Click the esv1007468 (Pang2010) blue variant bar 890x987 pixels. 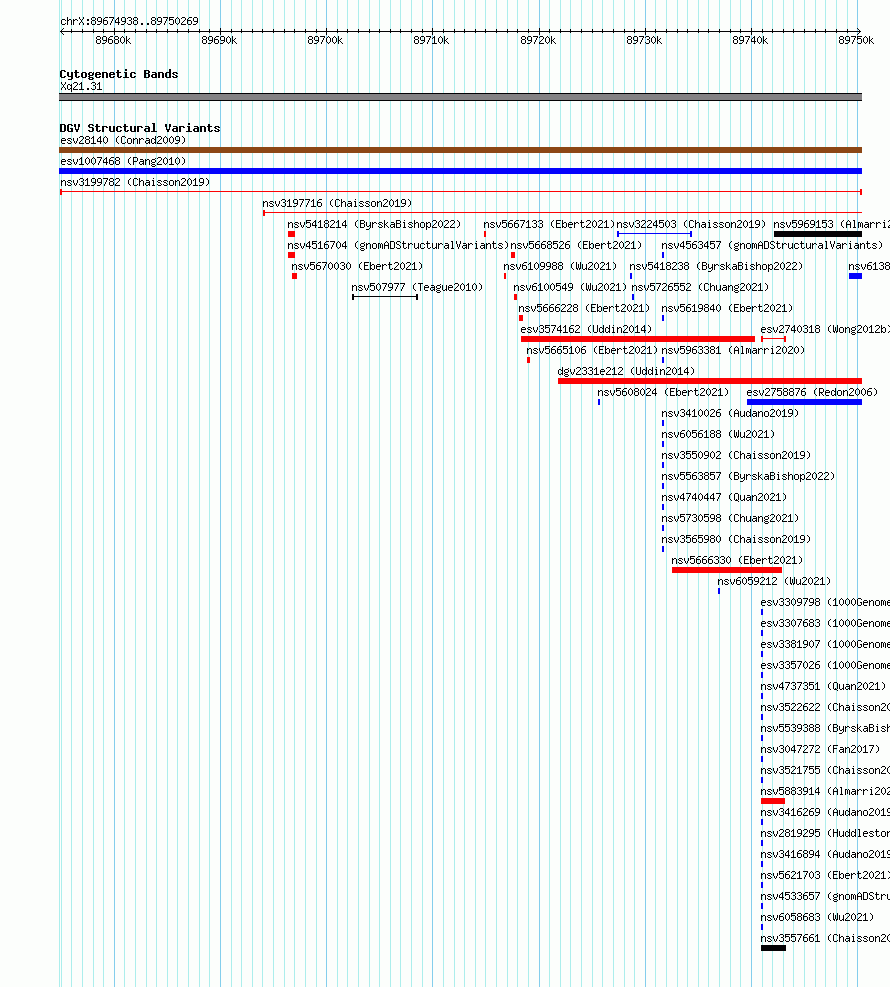(x=460, y=171)
